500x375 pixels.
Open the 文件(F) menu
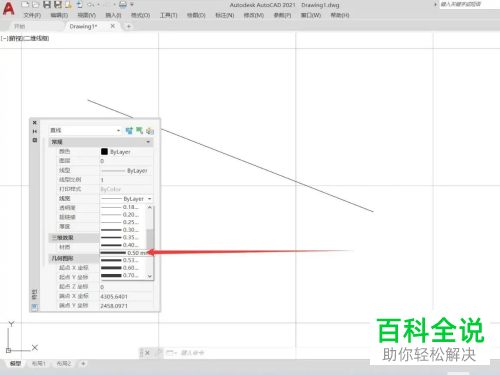coord(32,15)
